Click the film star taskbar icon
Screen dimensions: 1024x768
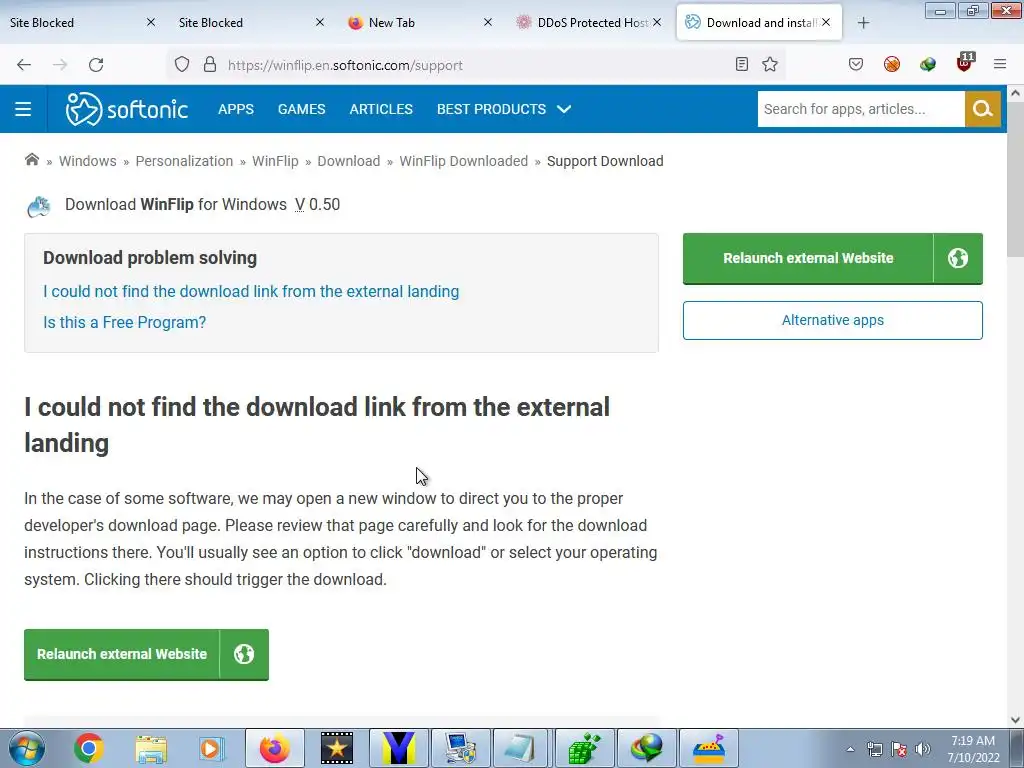[337, 748]
